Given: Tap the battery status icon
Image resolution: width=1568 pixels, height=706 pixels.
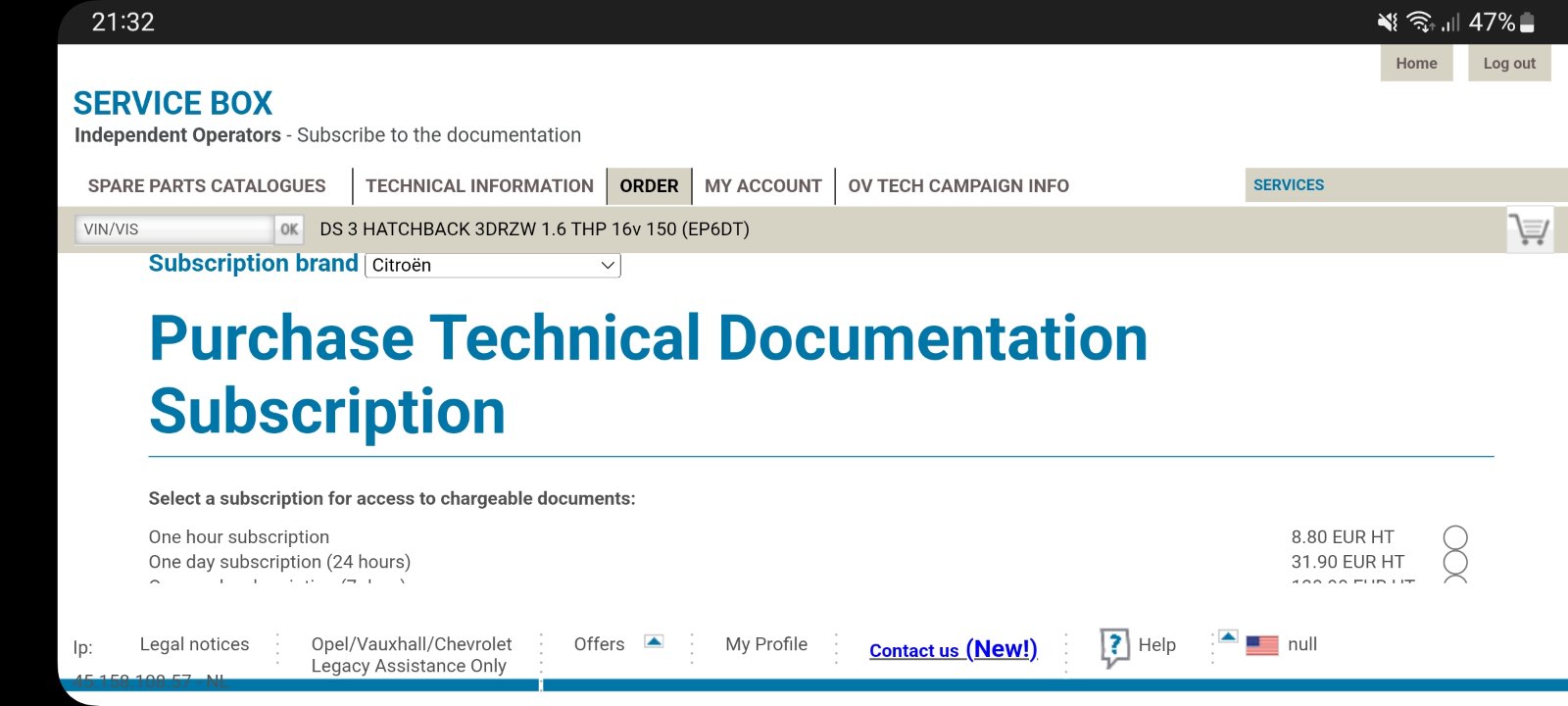Looking at the screenshot, I should [x=1527, y=22].
